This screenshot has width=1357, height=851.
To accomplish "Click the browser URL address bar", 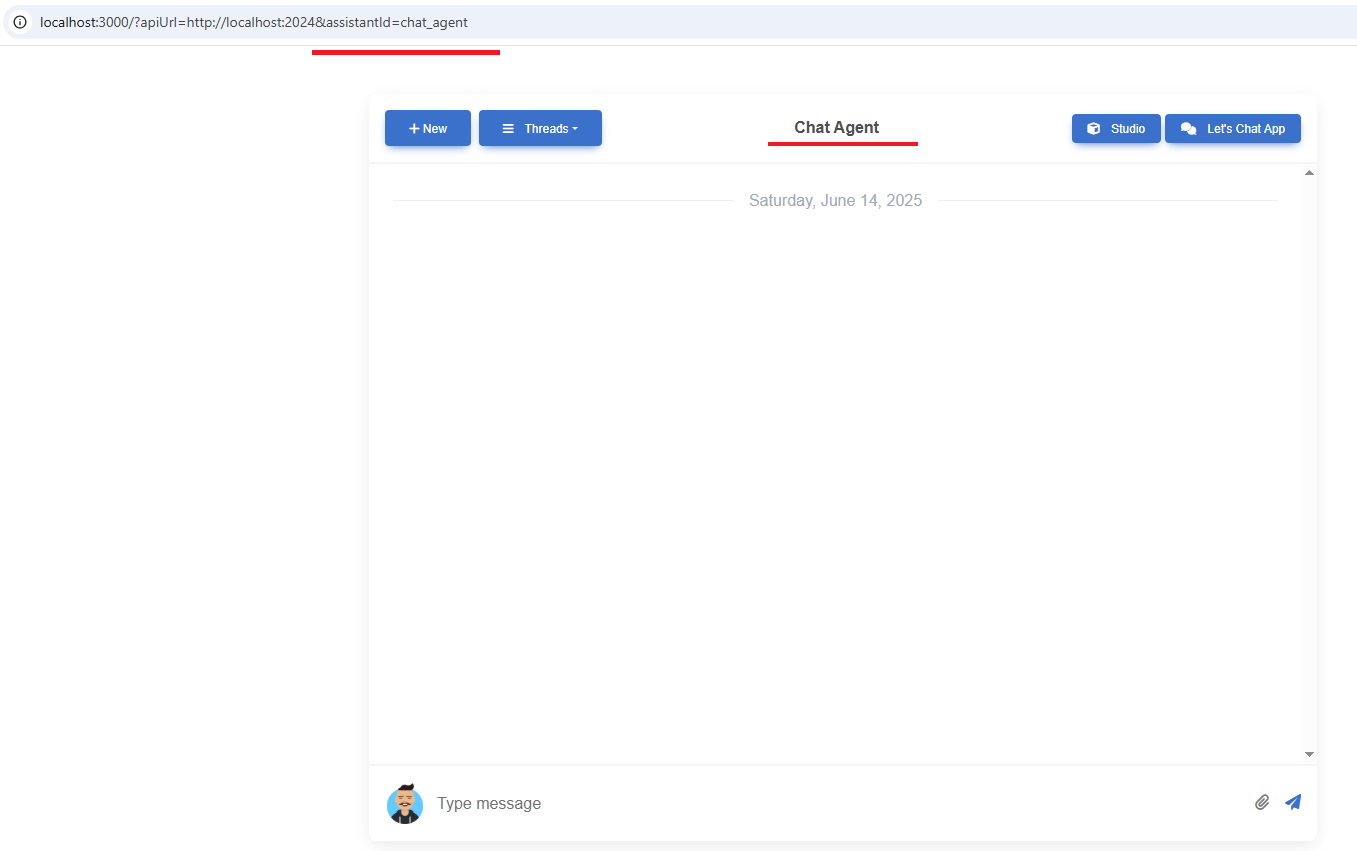I will [680, 22].
